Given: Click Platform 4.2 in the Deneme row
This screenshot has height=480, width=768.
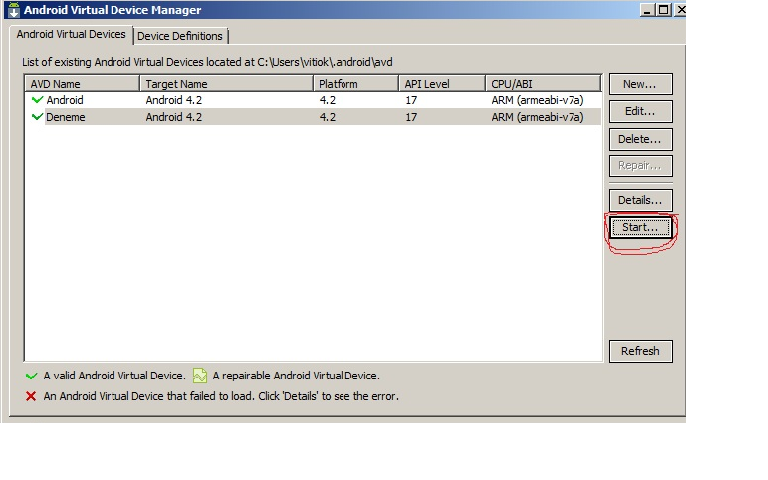Looking at the screenshot, I should pyautogui.click(x=328, y=117).
